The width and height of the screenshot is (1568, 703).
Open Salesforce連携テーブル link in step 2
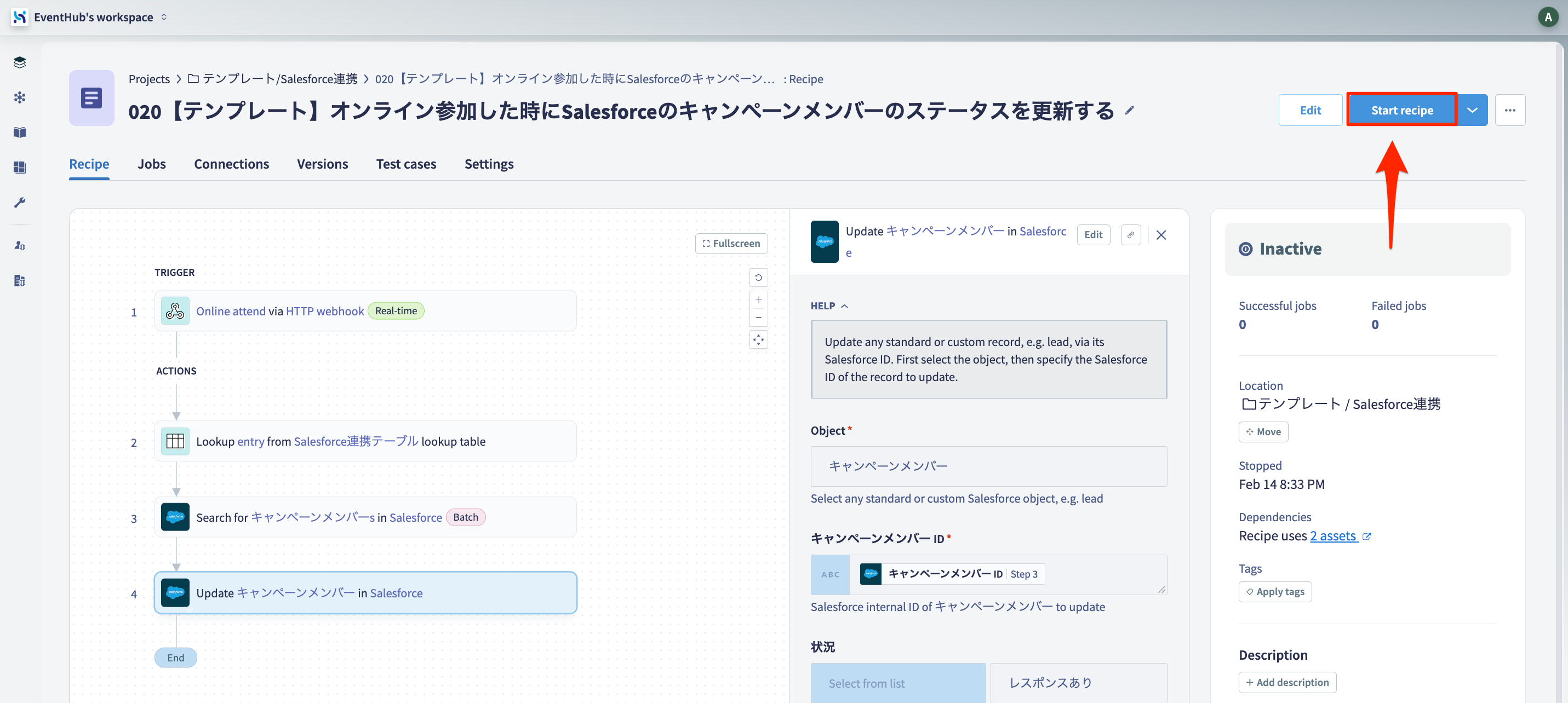[356, 441]
